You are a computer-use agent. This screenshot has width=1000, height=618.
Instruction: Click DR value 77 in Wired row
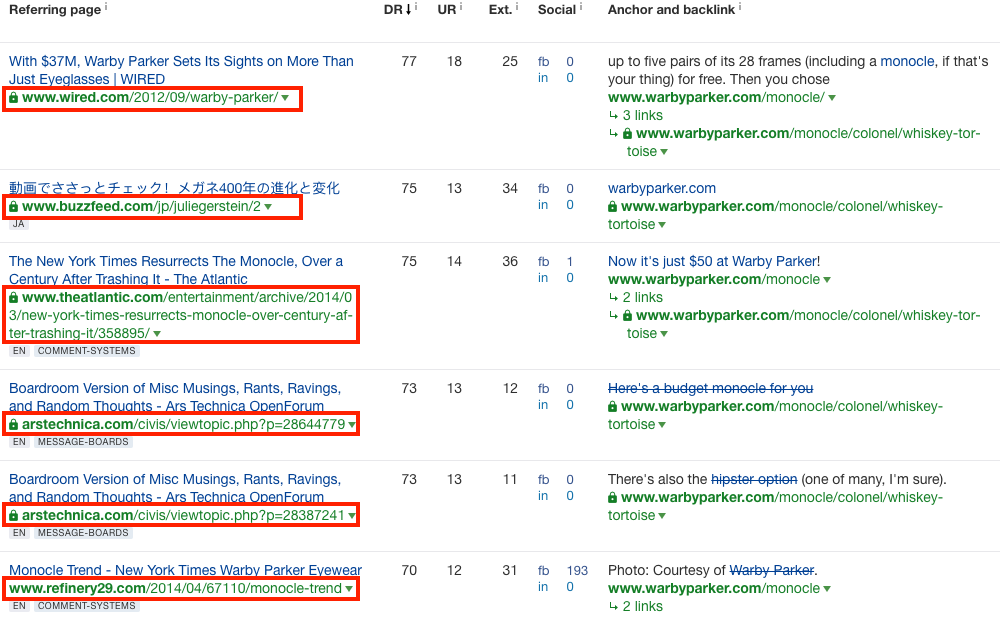[409, 61]
